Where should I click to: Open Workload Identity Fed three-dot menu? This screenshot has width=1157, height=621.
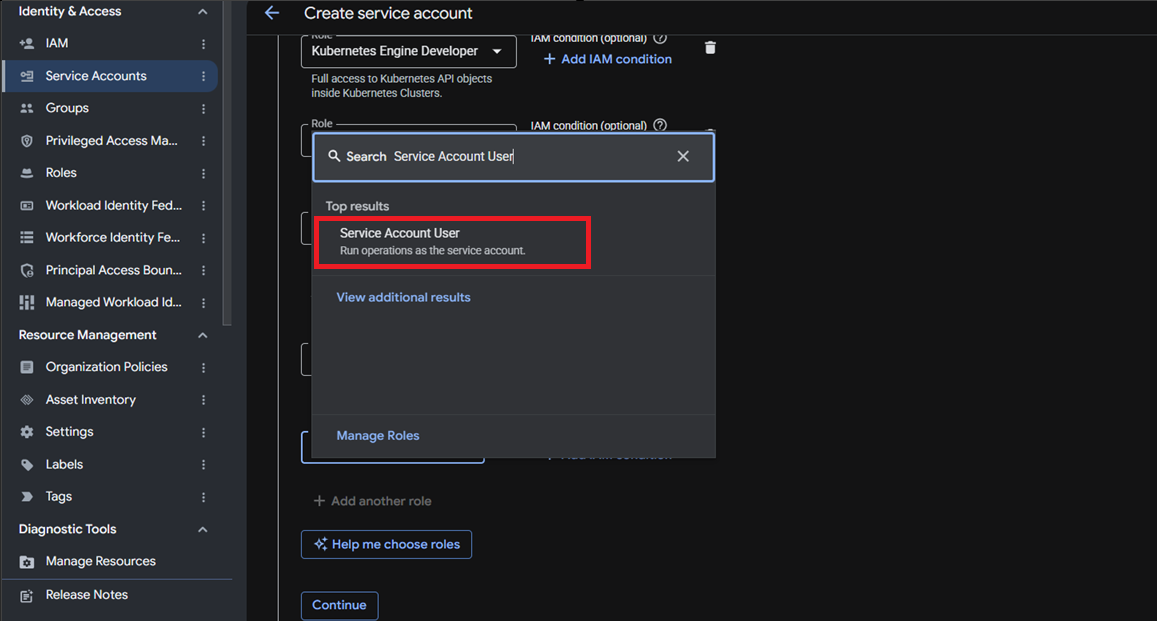coord(204,206)
